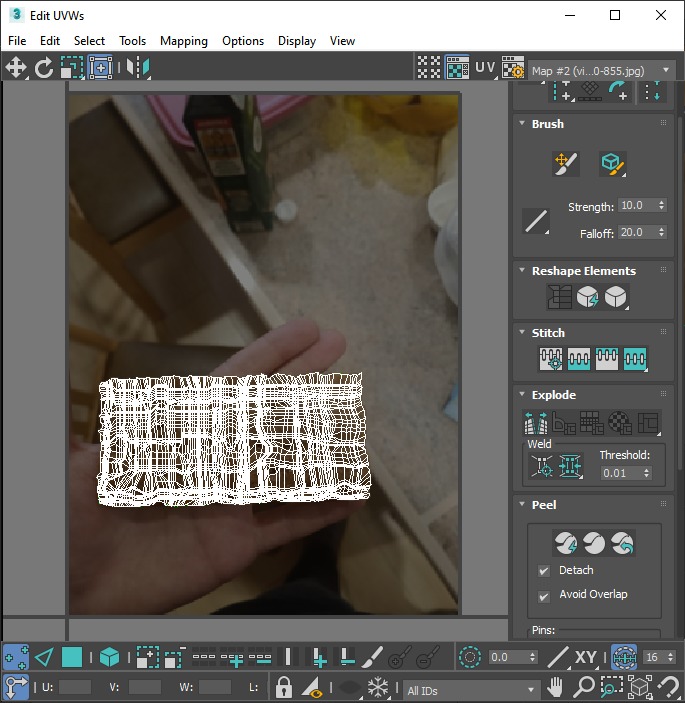
Task: Select the Relax brush
Action: point(613,164)
